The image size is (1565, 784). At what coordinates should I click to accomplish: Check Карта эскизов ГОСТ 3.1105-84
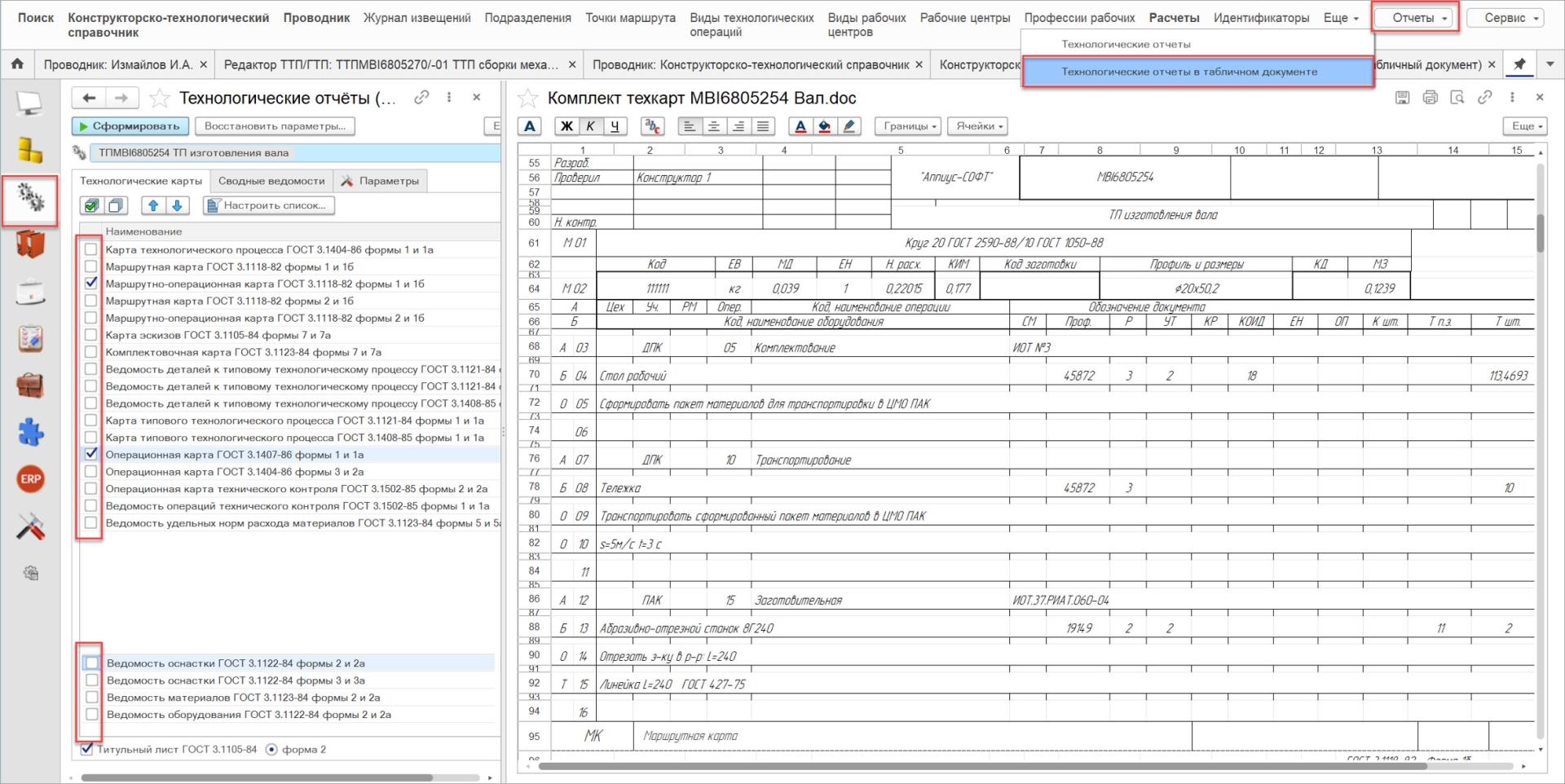[90, 335]
